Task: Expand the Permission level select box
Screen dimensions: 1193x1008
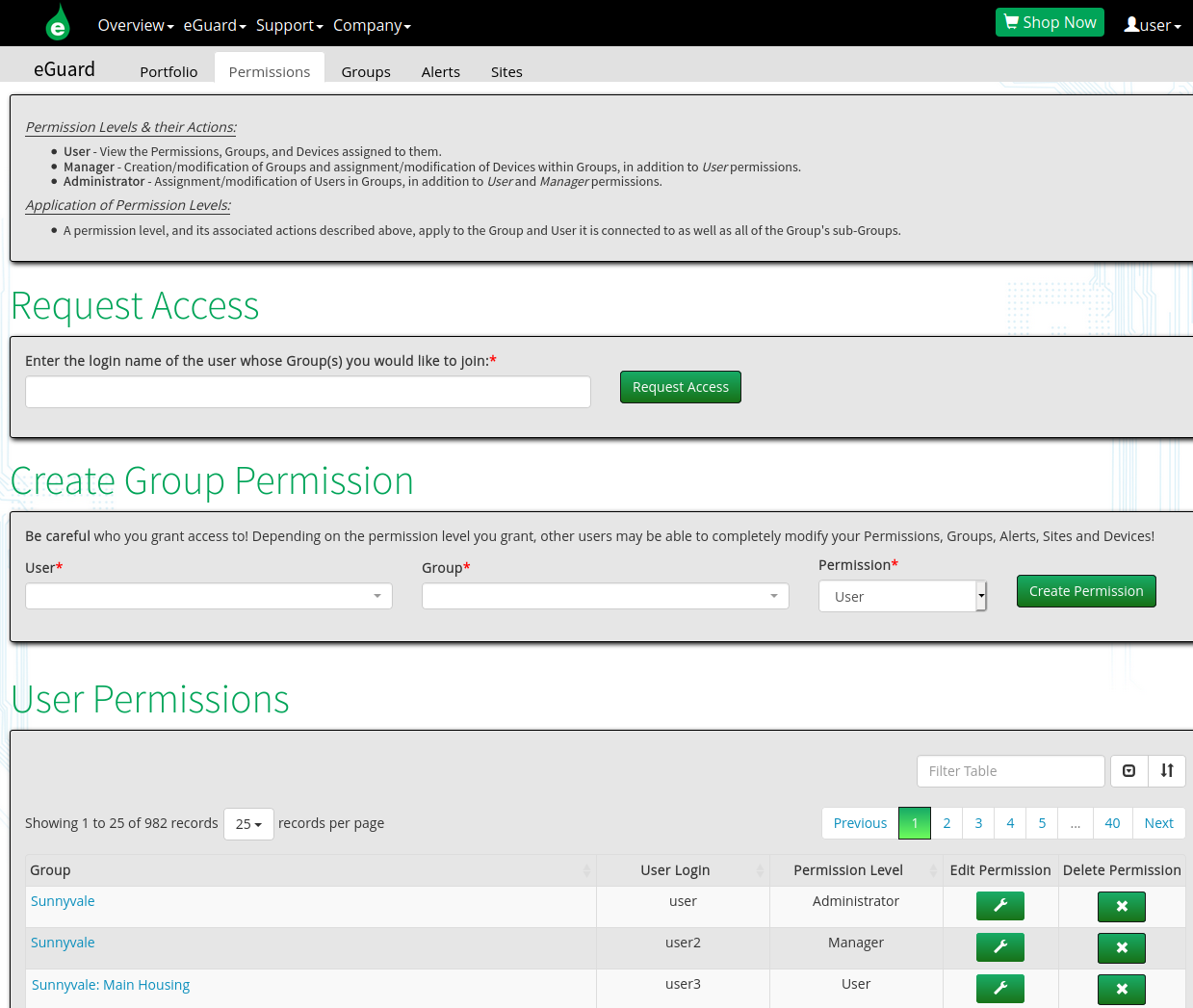Action: point(902,596)
